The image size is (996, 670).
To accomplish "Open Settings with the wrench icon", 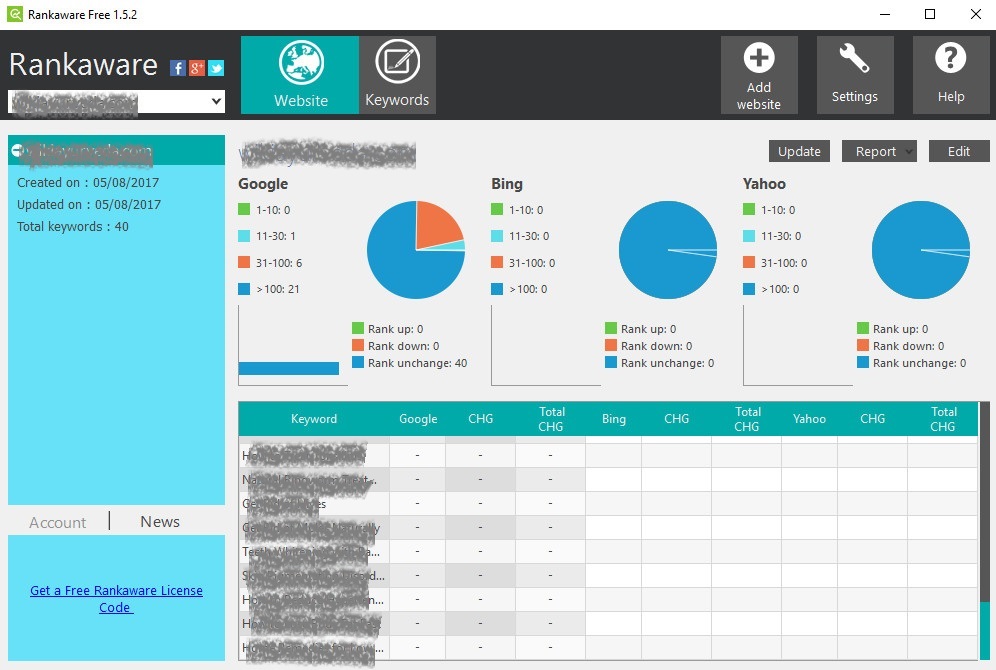I will (x=855, y=75).
